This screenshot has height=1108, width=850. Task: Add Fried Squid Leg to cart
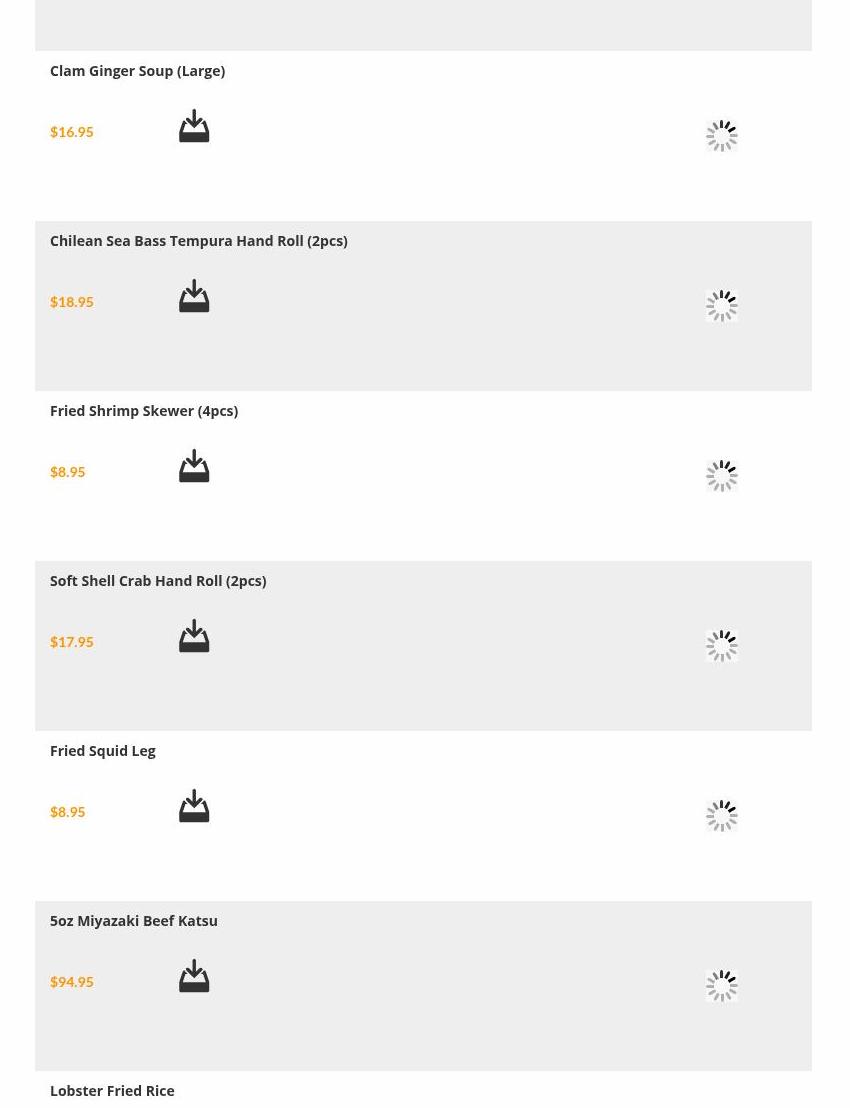tap(194, 807)
